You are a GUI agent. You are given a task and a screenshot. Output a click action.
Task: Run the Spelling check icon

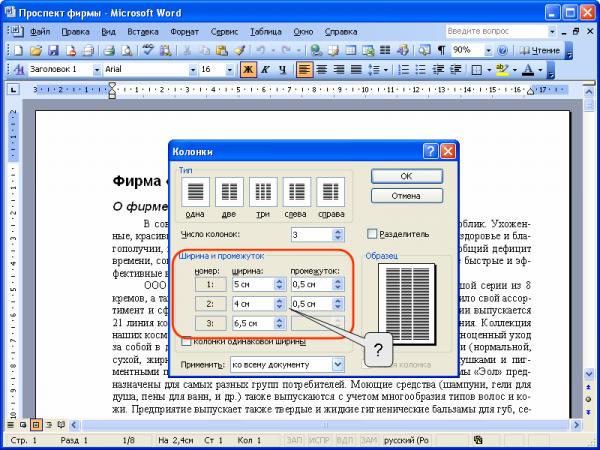point(148,51)
